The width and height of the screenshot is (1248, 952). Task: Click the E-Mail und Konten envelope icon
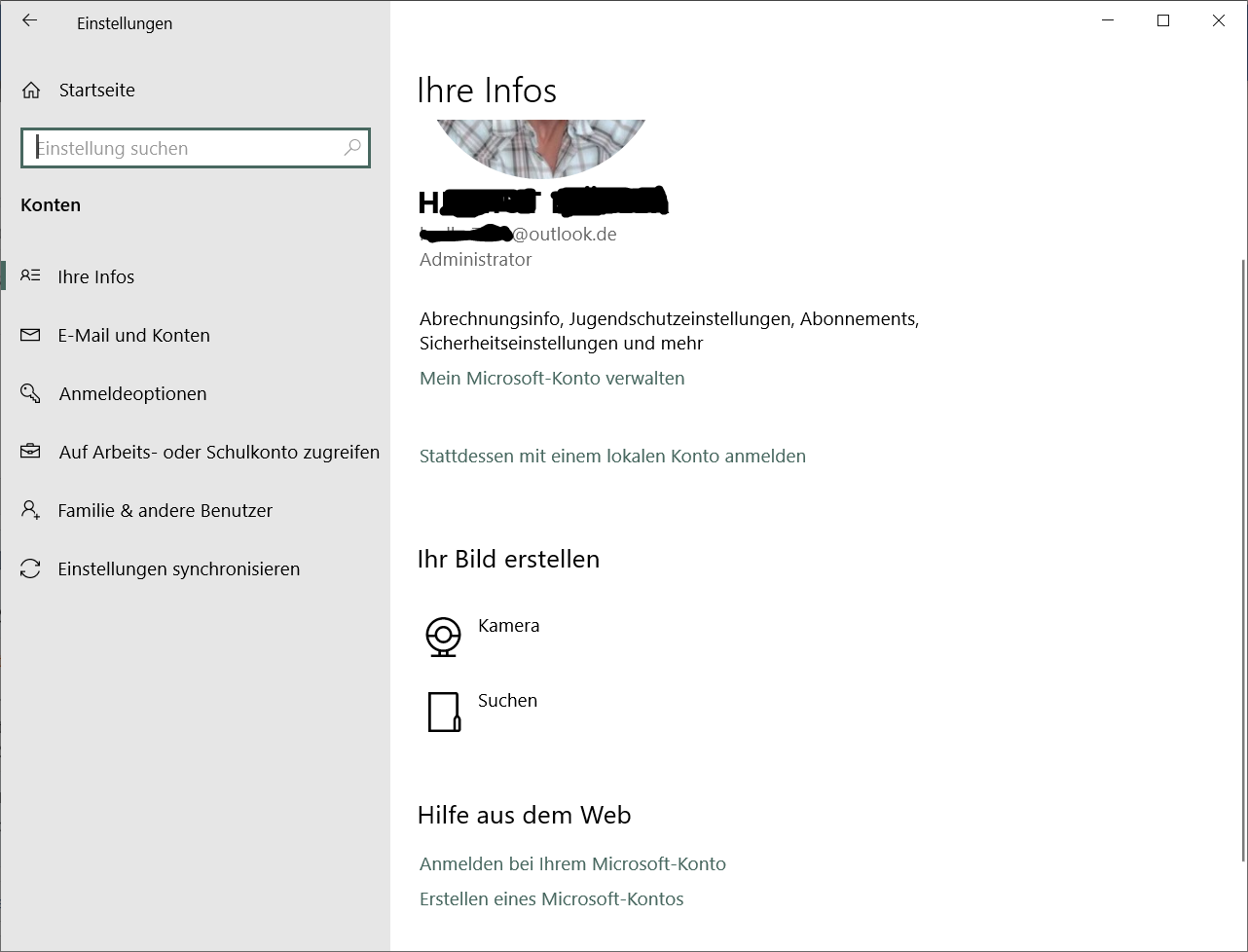(30, 335)
